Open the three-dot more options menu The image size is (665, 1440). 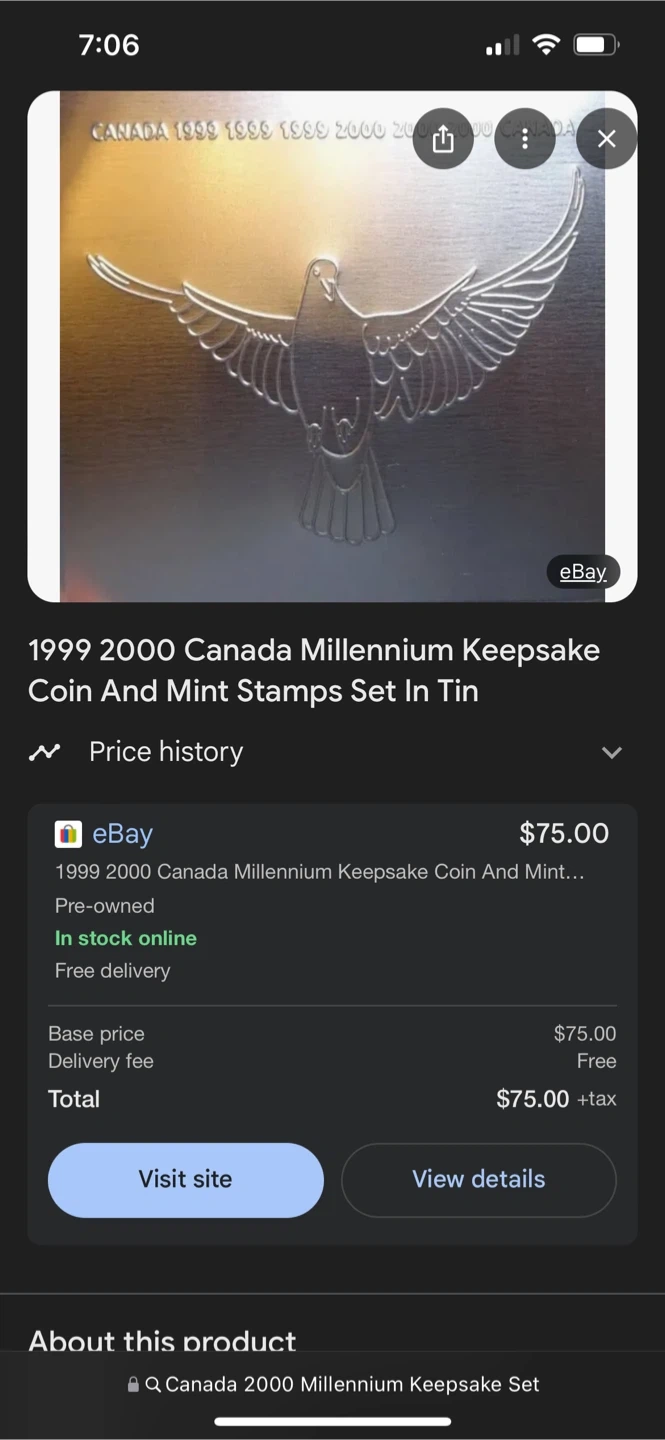pyautogui.click(x=525, y=139)
